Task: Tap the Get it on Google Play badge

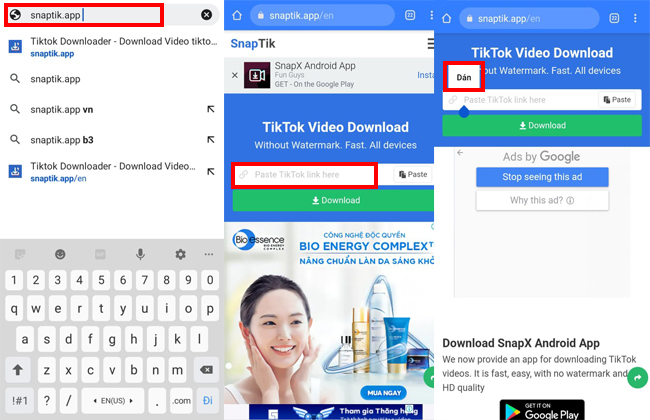Action: click(x=542, y=410)
